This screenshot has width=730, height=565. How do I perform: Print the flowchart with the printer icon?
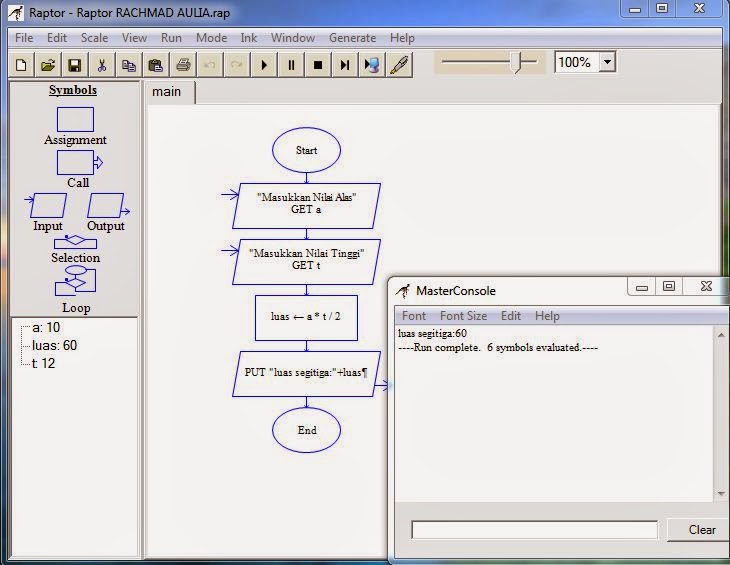(183, 65)
